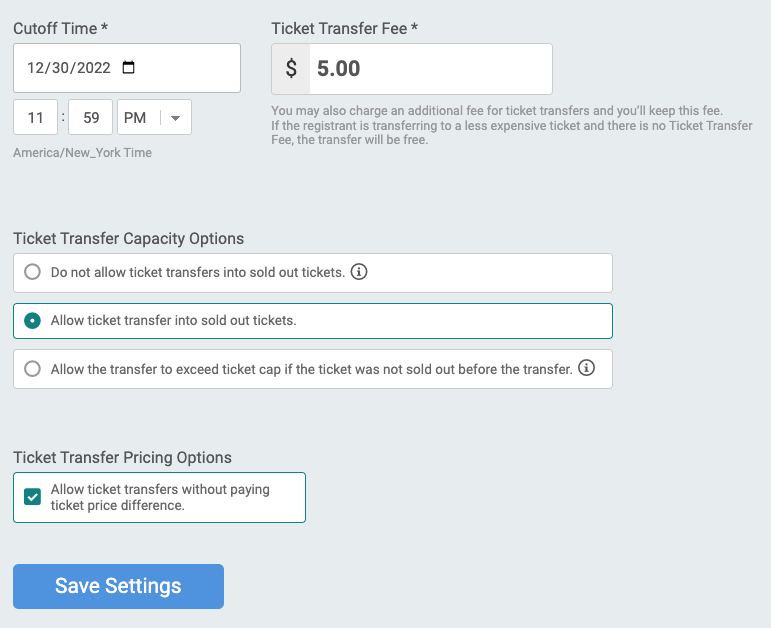This screenshot has width=771, height=628.
Task: Click the Cutoff Time date field 12/30/2022
Action: 127,68
